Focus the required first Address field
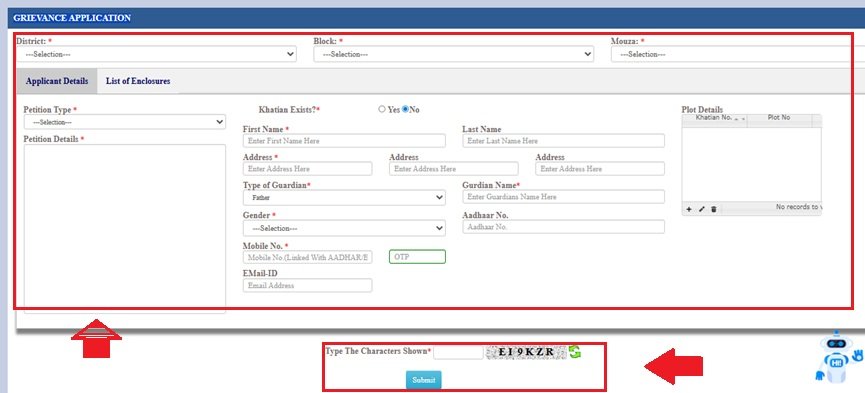 tap(307, 169)
